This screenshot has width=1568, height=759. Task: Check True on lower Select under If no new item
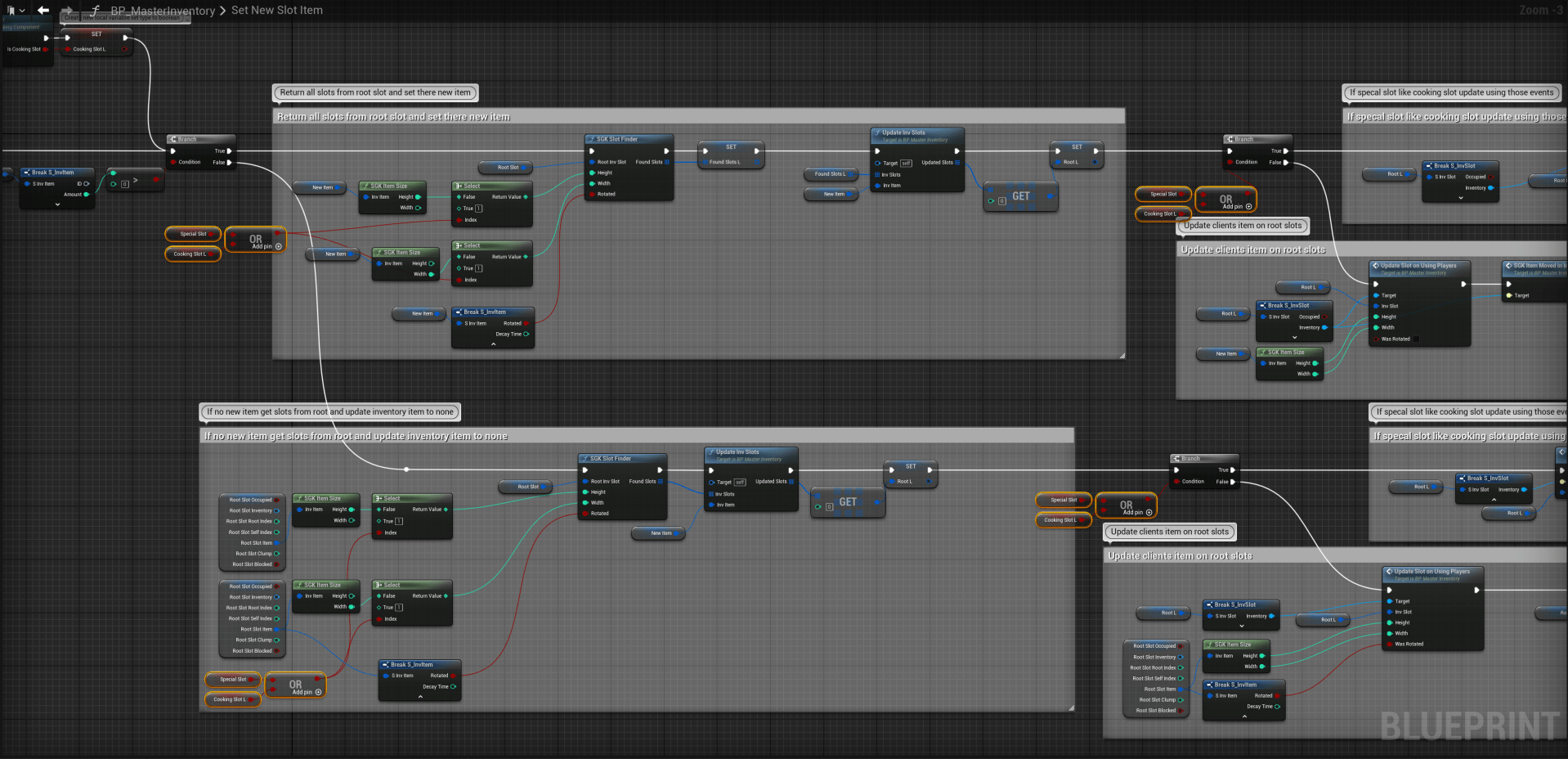click(399, 608)
